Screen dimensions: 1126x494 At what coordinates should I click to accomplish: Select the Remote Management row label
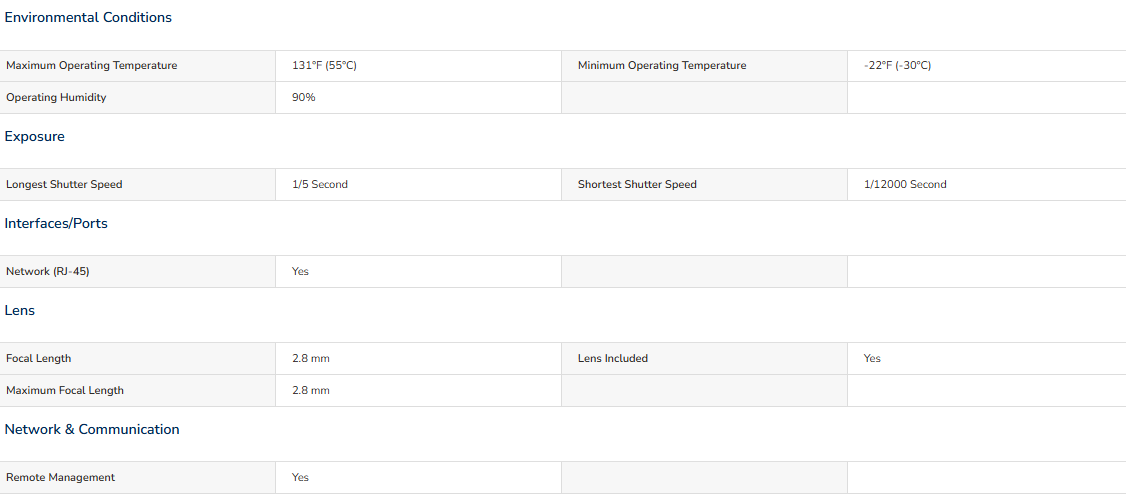point(60,477)
